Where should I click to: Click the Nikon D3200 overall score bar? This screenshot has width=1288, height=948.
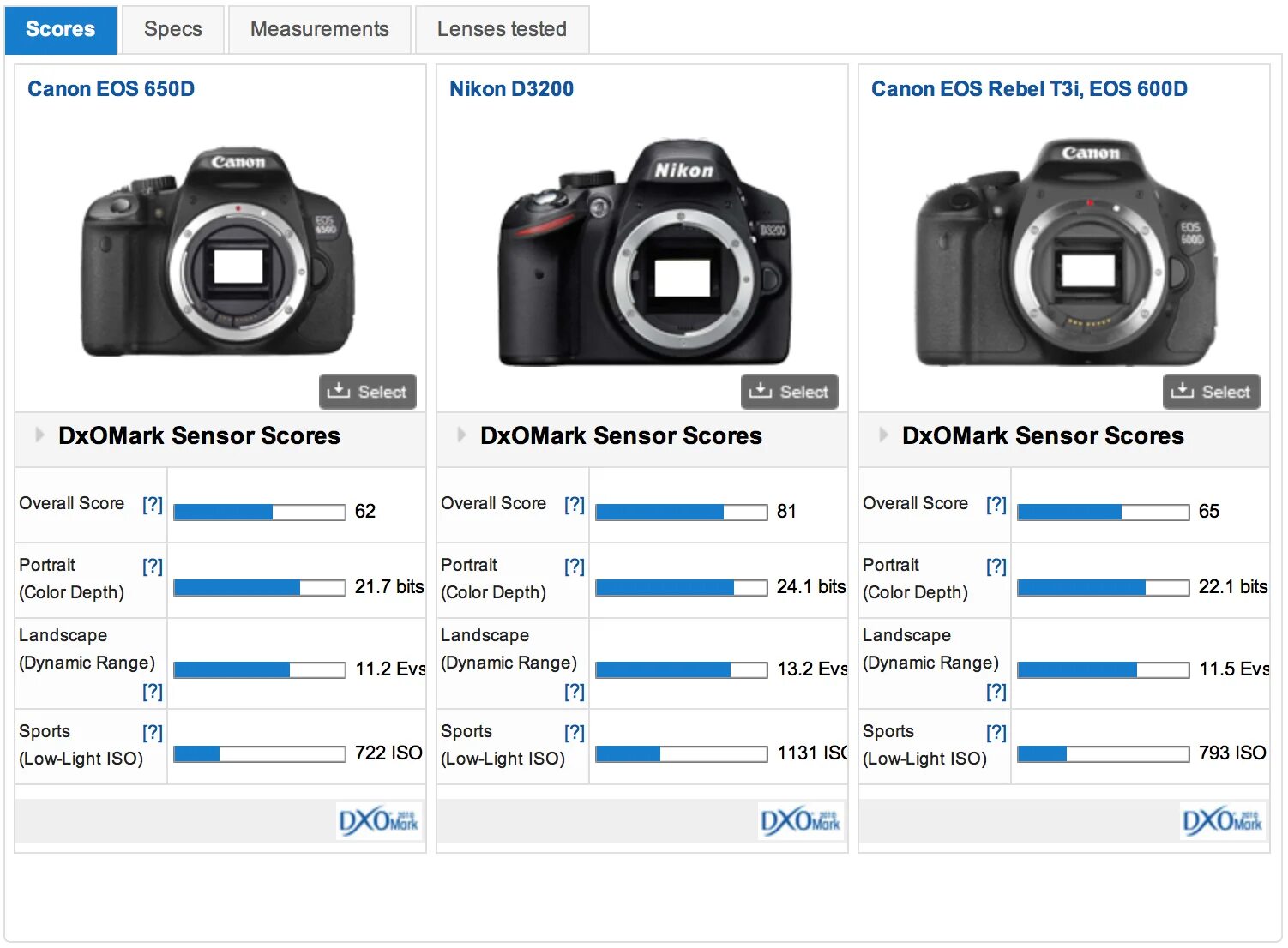coord(682,513)
